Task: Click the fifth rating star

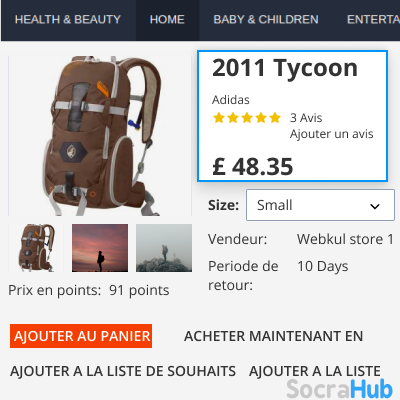Action: pyautogui.click(x=275, y=118)
